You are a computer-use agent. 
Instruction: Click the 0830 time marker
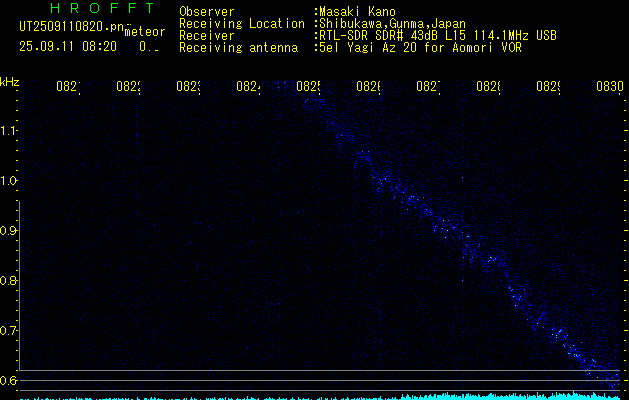610,87
